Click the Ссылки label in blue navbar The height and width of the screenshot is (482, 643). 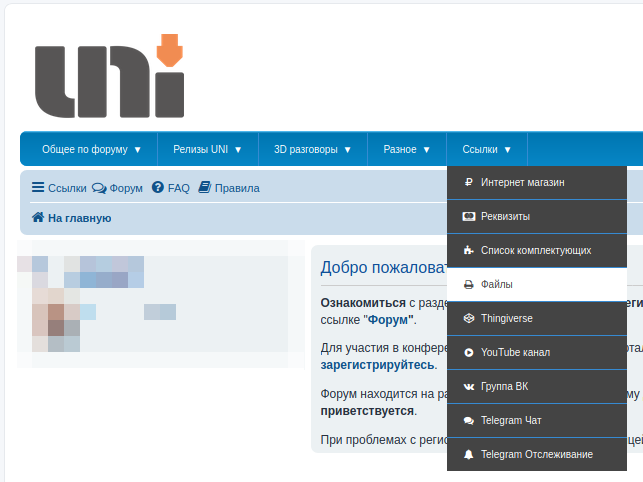pyautogui.click(x=480, y=149)
